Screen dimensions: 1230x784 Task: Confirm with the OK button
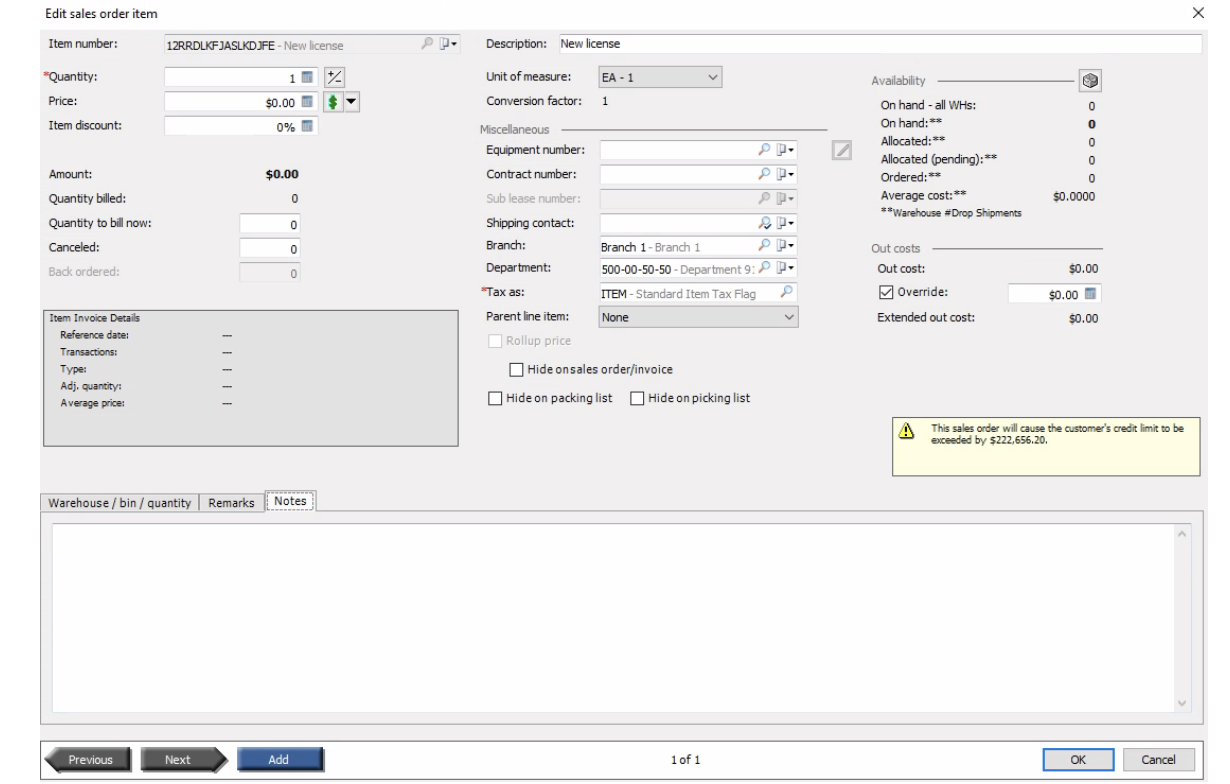coord(1078,759)
